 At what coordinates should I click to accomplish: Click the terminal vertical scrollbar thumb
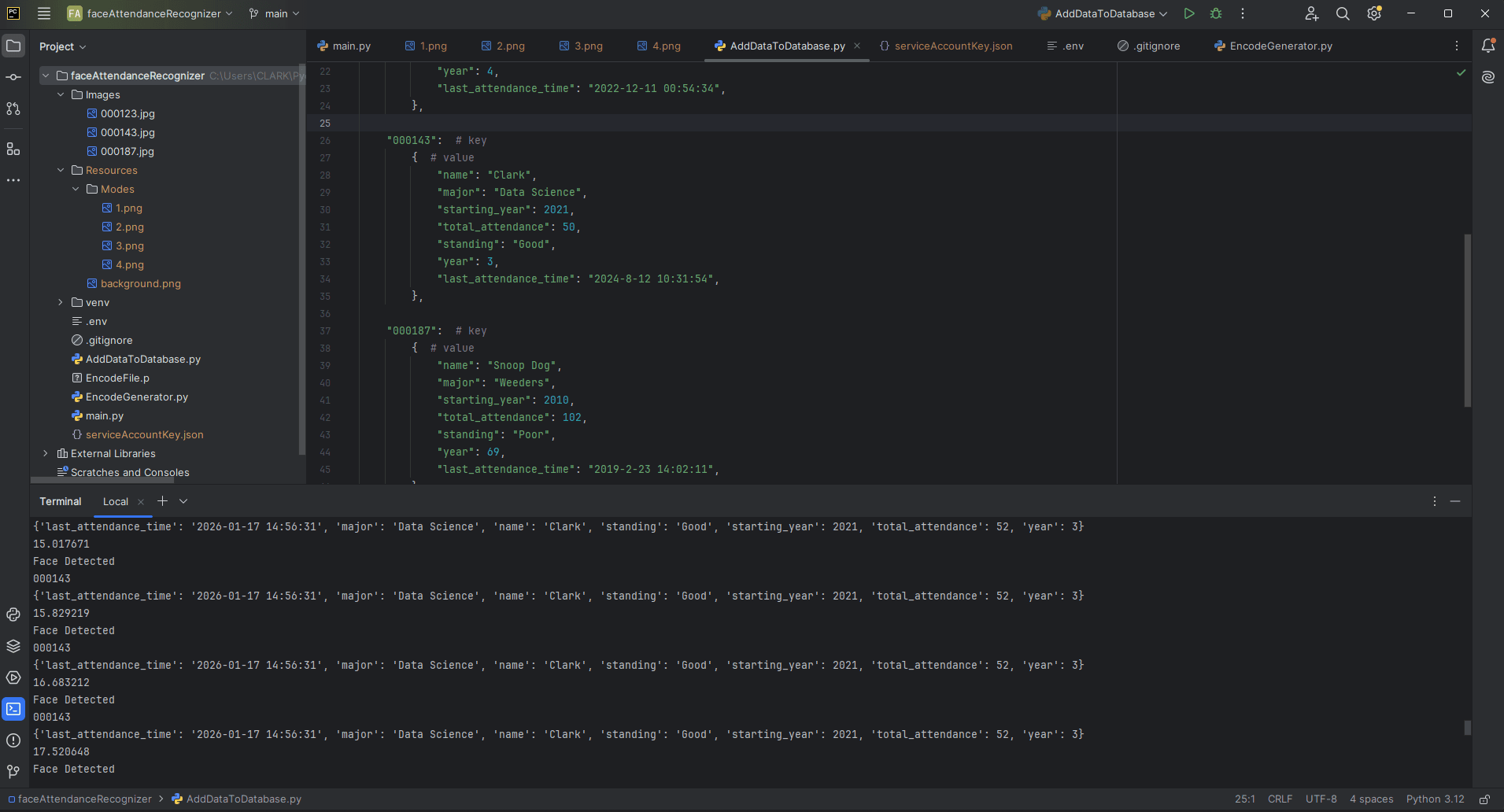(x=1467, y=728)
